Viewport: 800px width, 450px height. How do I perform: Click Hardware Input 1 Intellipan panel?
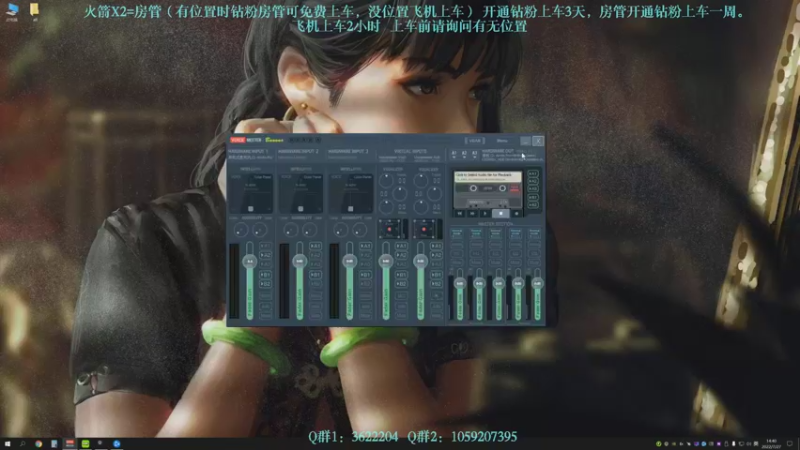(251, 193)
